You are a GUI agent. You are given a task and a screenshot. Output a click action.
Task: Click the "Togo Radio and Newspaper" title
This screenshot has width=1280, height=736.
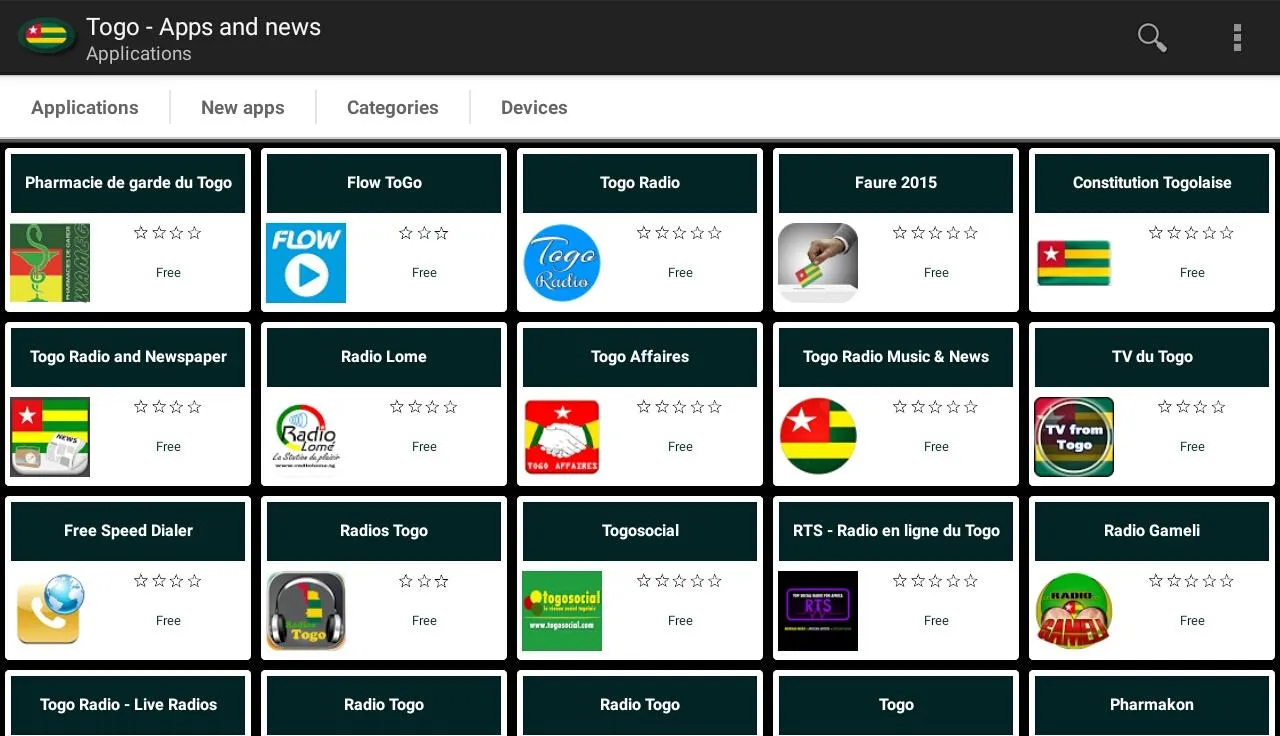128,357
